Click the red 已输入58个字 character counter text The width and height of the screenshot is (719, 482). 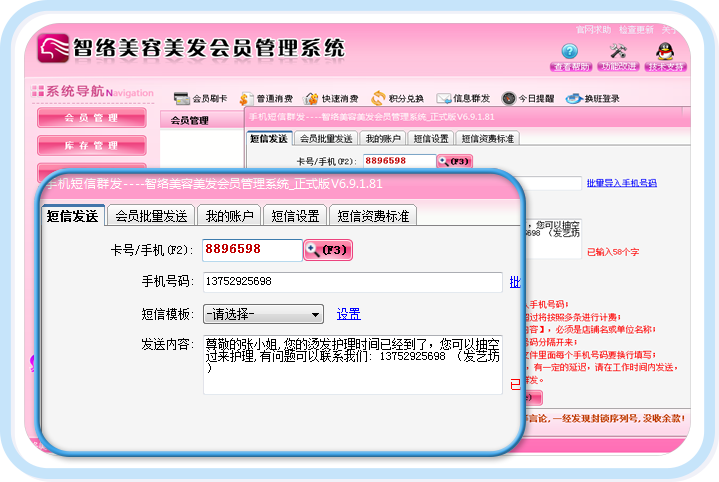coord(613,252)
